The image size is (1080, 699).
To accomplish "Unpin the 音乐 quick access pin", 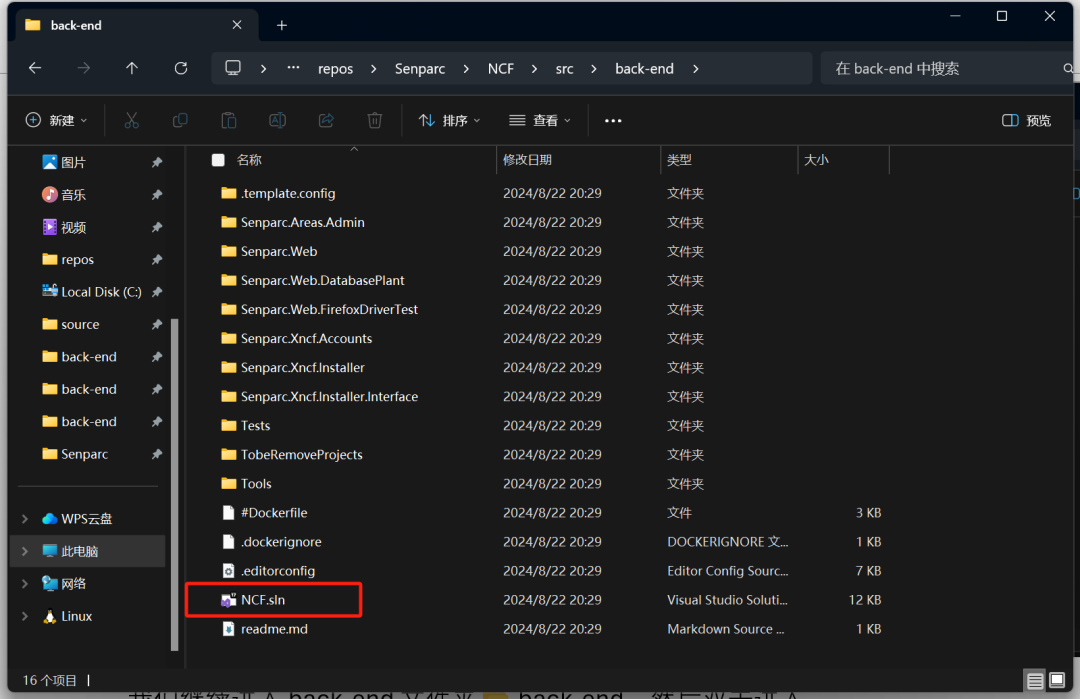I will [x=157, y=195].
